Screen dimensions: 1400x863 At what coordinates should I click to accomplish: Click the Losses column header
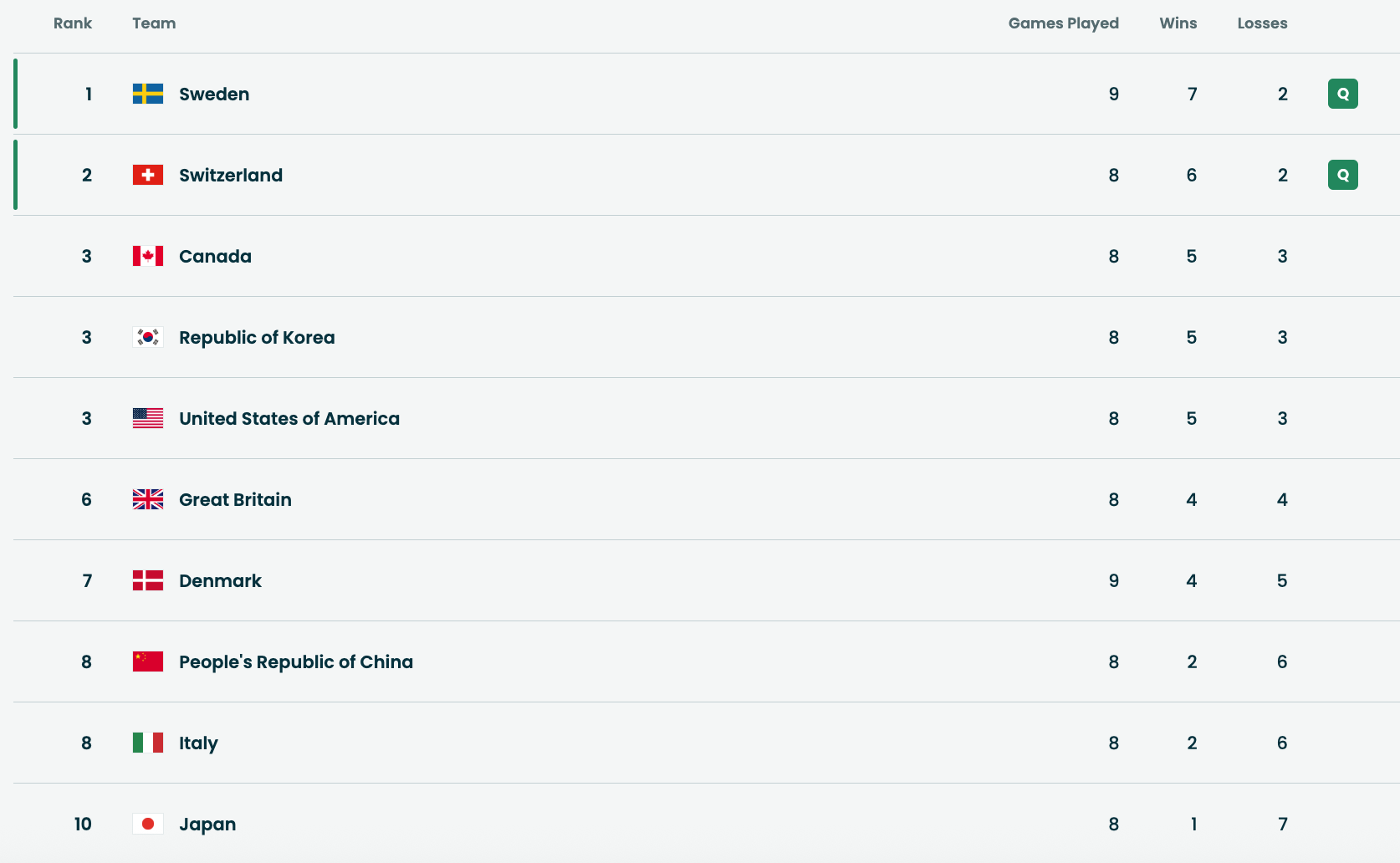pyautogui.click(x=1262, y=23)
